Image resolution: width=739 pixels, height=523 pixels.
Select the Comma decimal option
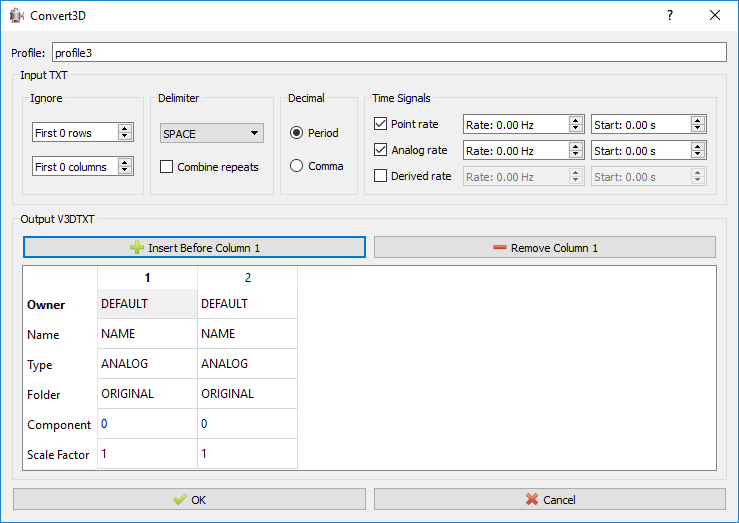click(x=297, y=166)
